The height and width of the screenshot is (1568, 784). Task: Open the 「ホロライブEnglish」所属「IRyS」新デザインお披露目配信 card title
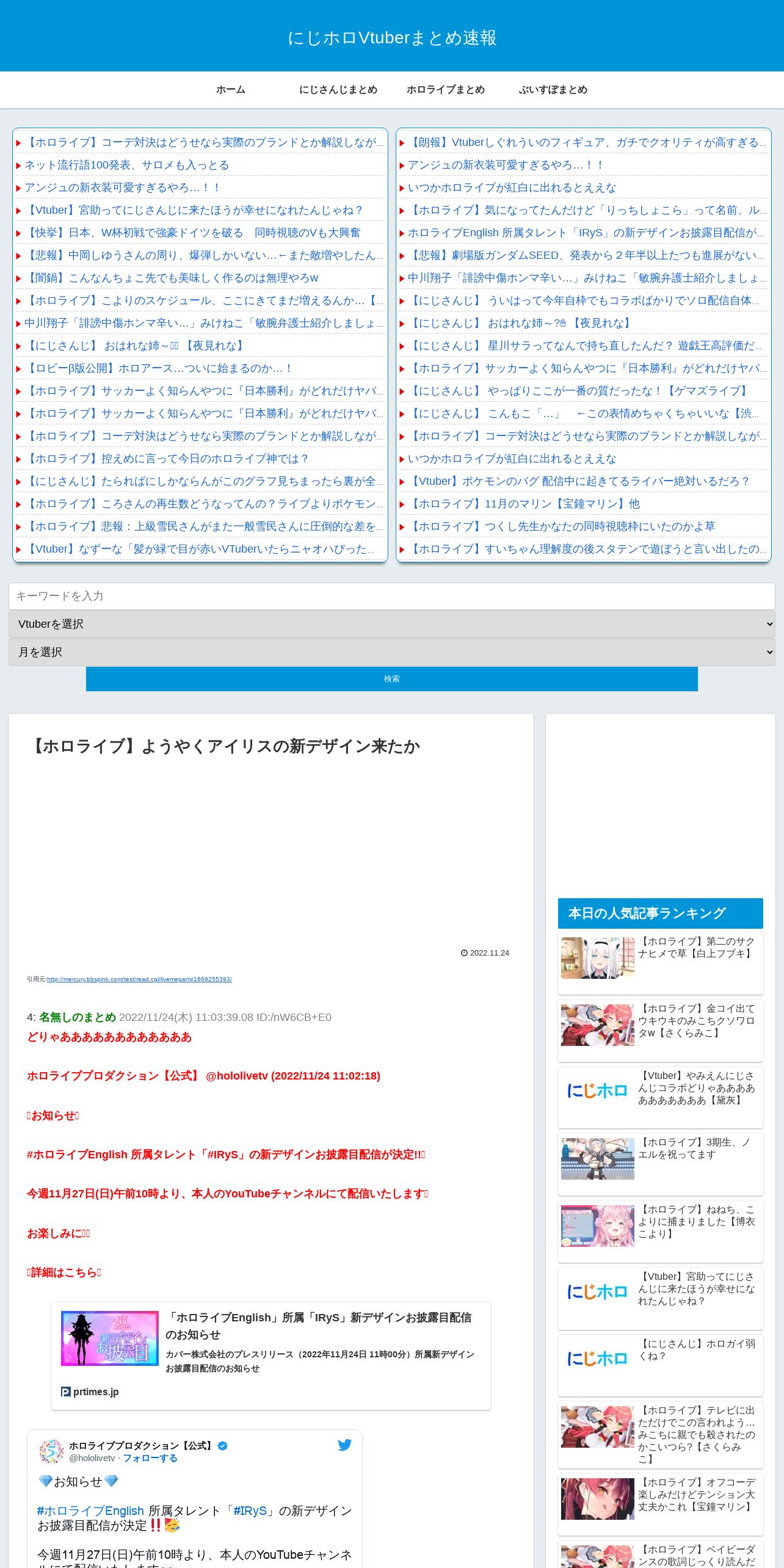pyautogui.click(x=319, y=1326)
